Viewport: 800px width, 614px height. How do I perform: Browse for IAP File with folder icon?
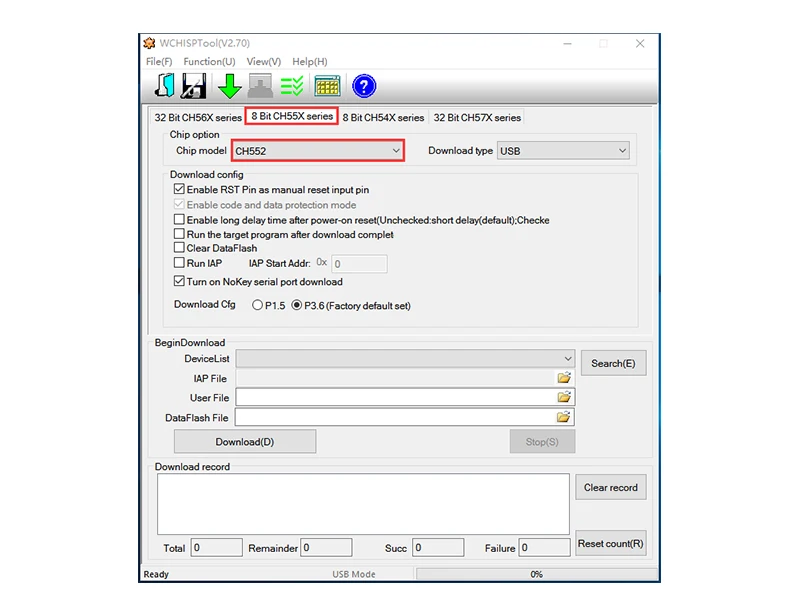pyautogui.click(x=564, y=378)
